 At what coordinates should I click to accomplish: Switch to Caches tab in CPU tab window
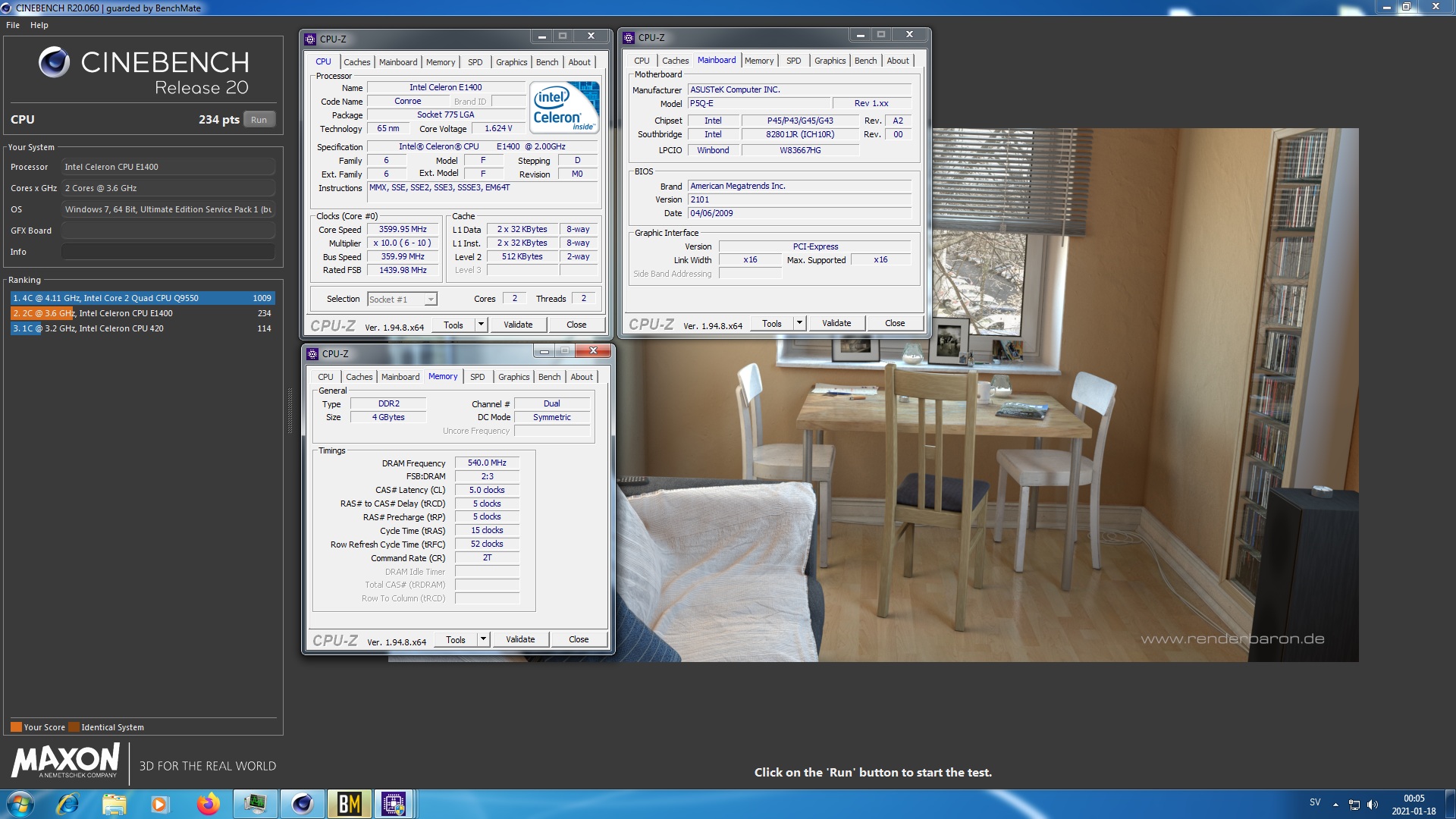tap(356, 62)
